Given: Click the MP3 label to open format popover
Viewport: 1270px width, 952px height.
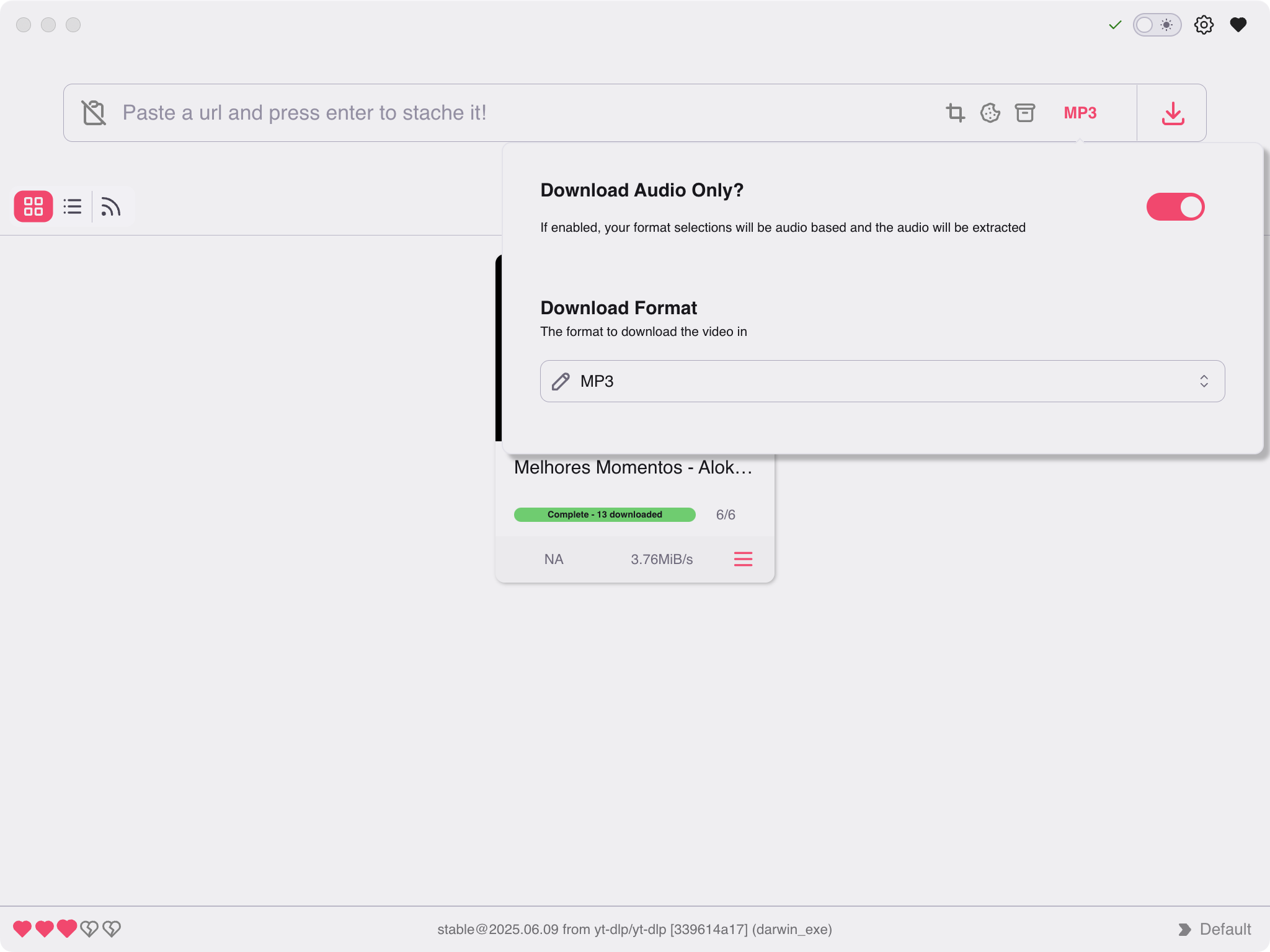Looking at the screenshot, I should coord(1080,113).
